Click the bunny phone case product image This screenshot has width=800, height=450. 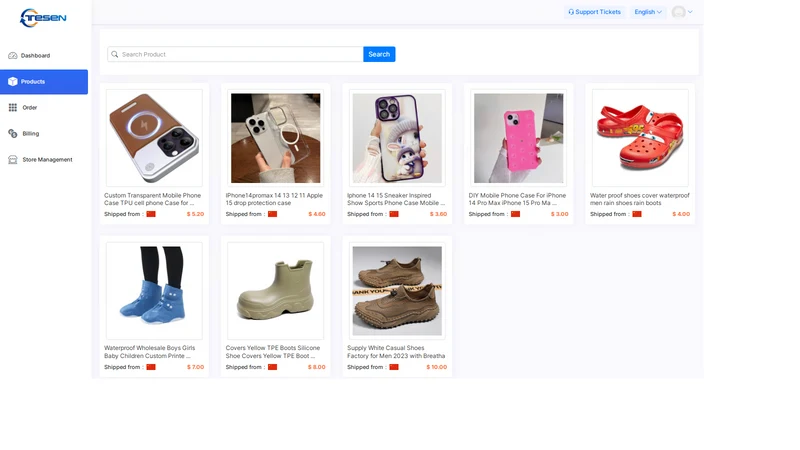[397, 138]
